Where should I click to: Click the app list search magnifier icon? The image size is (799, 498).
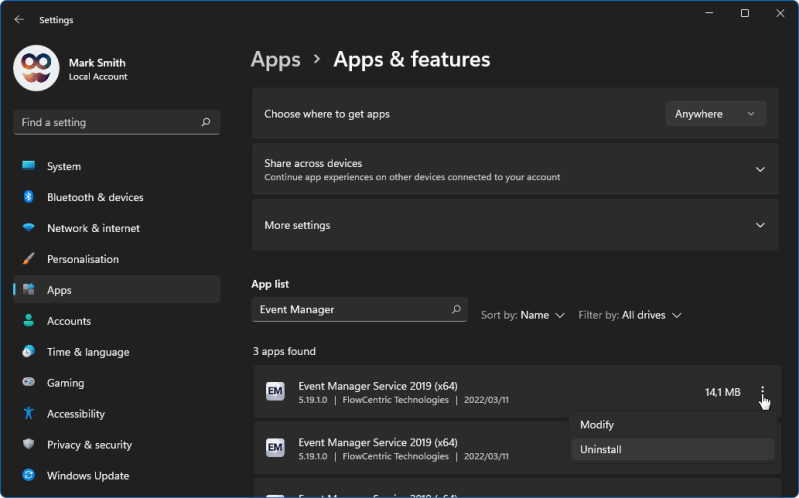coord(456,309)
